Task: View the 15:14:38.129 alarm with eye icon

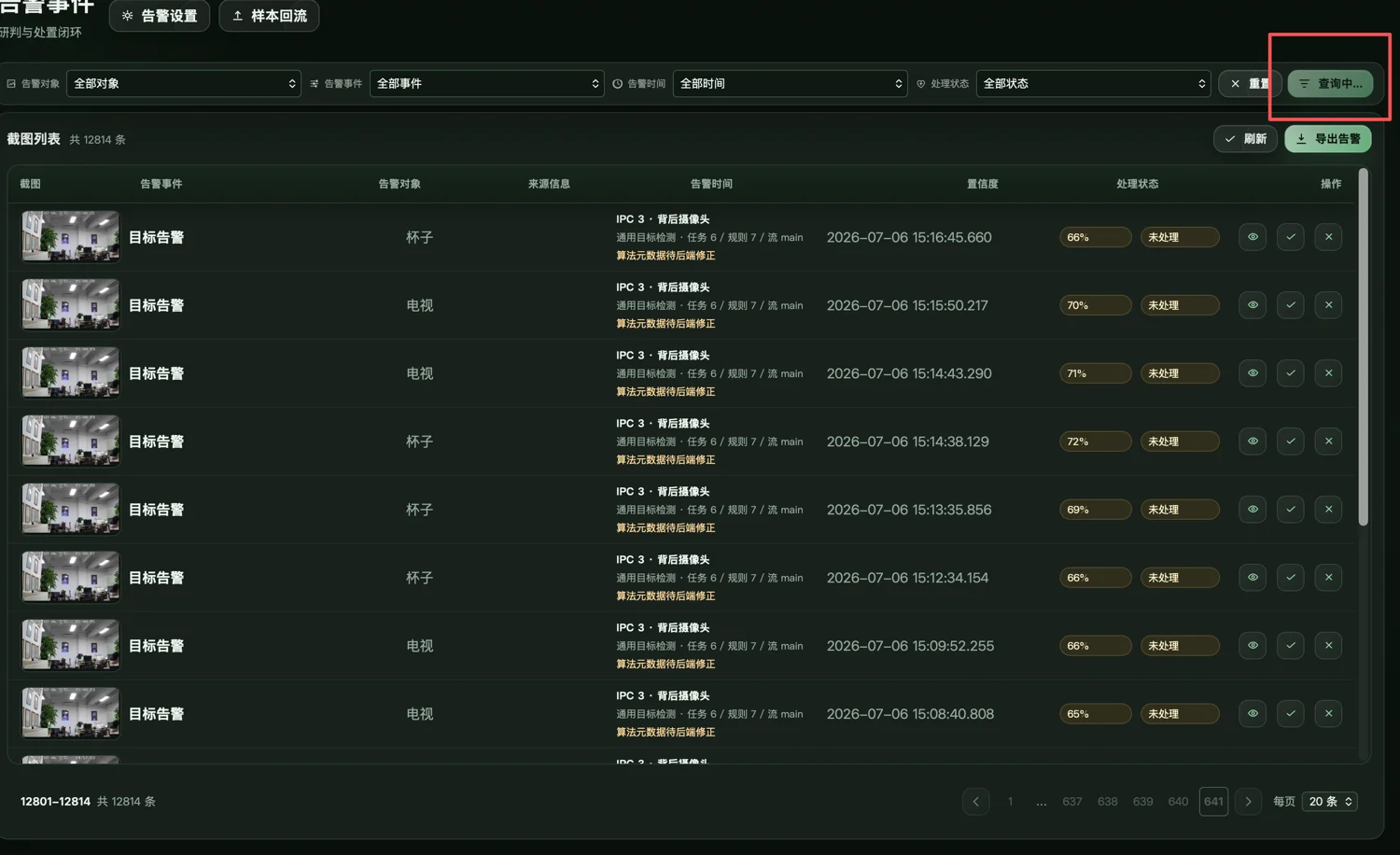Action: (x=1253, y=442)
